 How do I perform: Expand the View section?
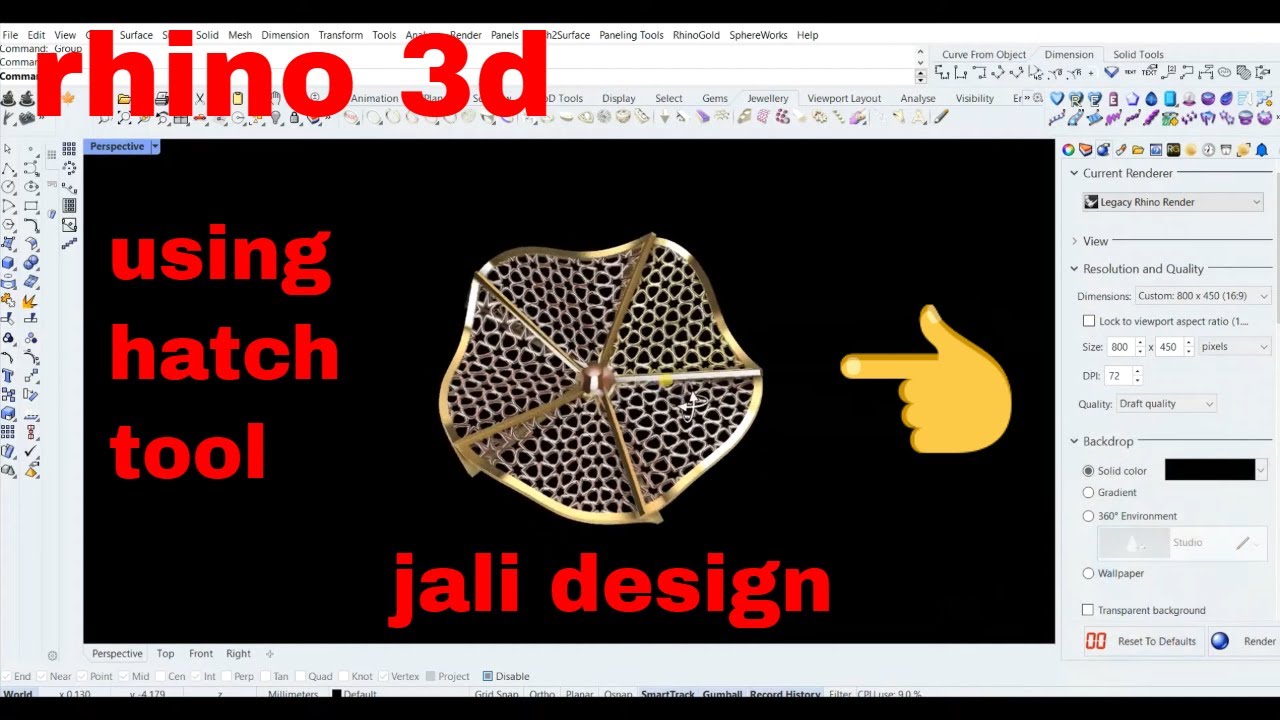coord(1075,241)
